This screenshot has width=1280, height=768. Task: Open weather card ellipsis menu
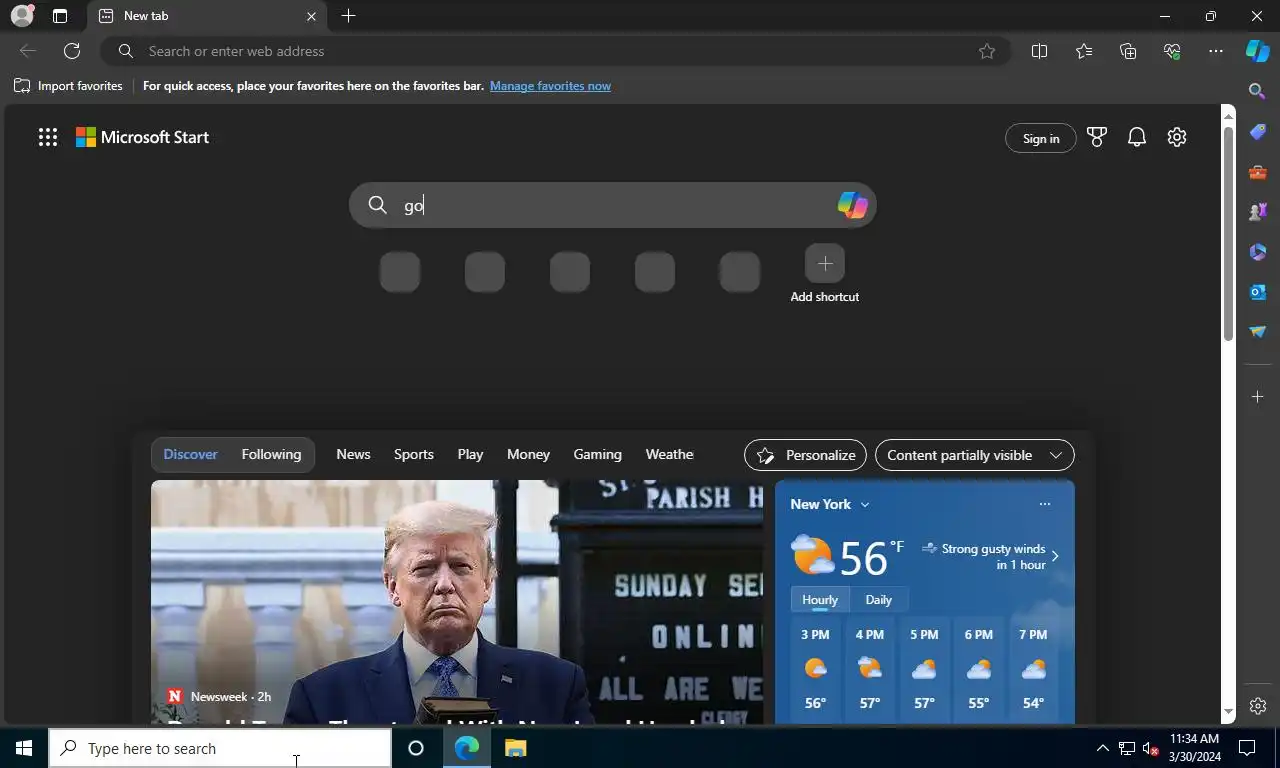coord(1045,504)
